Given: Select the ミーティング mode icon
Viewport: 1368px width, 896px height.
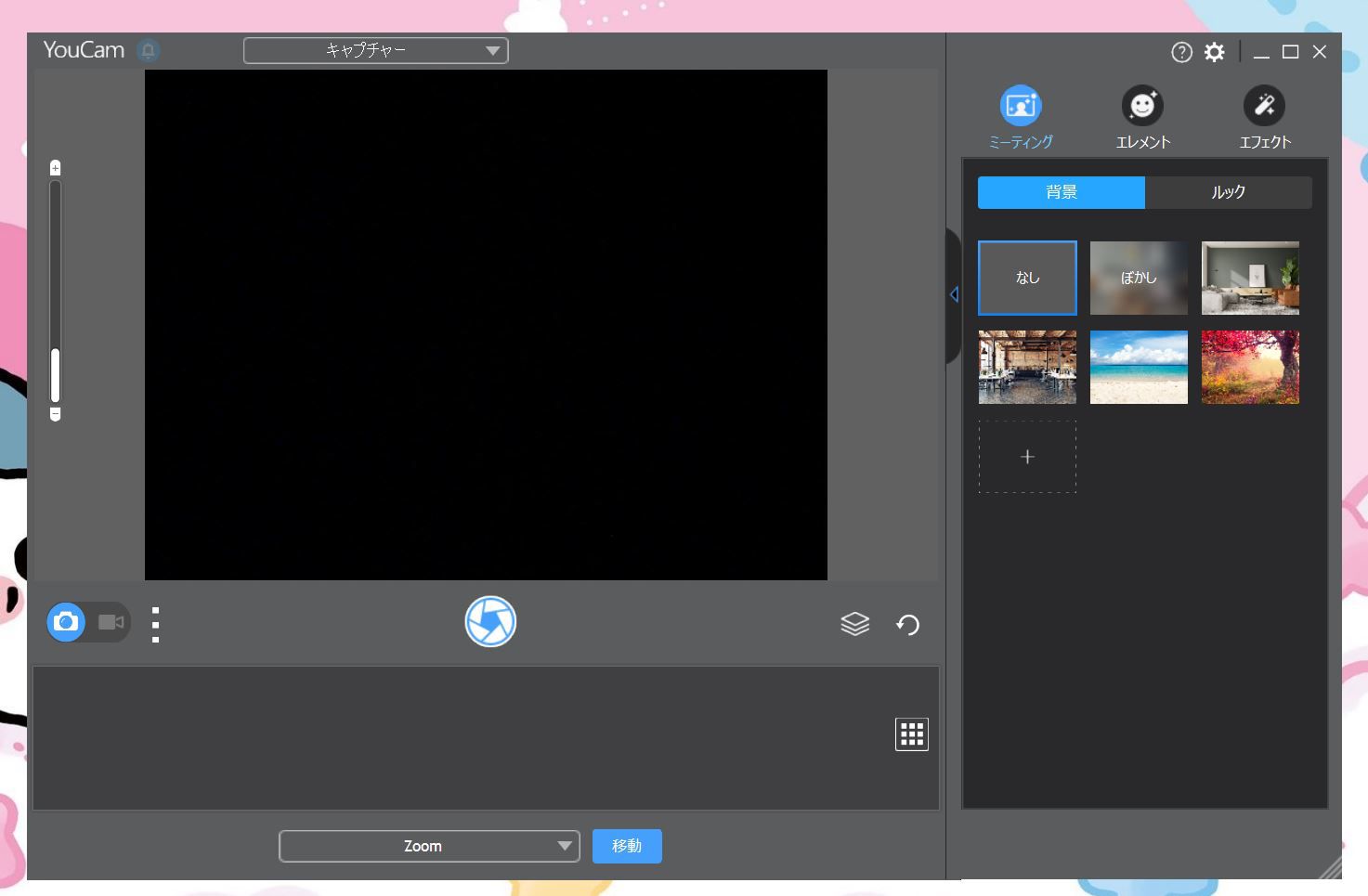Looking at the screenshot, I should coord(1021,105).
